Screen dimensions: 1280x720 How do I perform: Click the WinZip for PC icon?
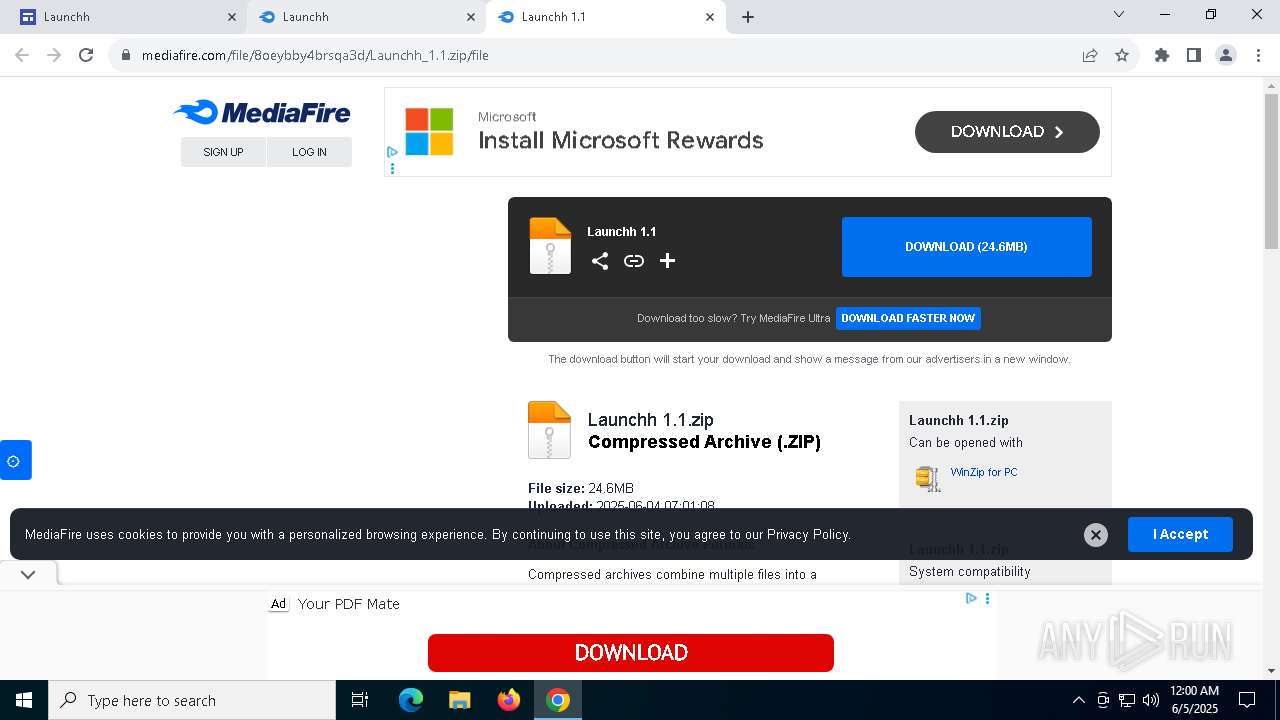pos(927,479)
